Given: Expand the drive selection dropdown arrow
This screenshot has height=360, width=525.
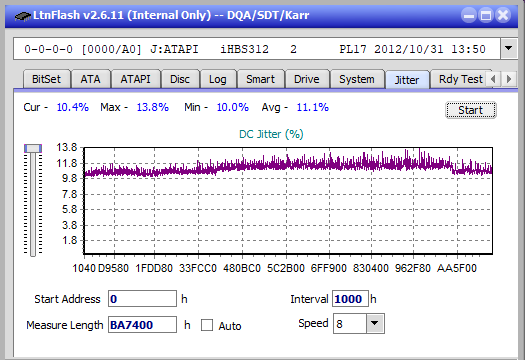Looking at the screenshot, I should click(x=508, y=49).
